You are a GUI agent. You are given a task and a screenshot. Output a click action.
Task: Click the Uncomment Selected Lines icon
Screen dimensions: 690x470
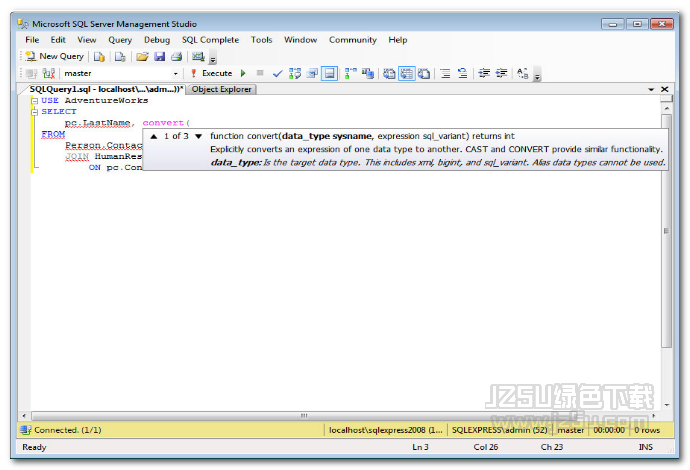click(x=462, y=73)
